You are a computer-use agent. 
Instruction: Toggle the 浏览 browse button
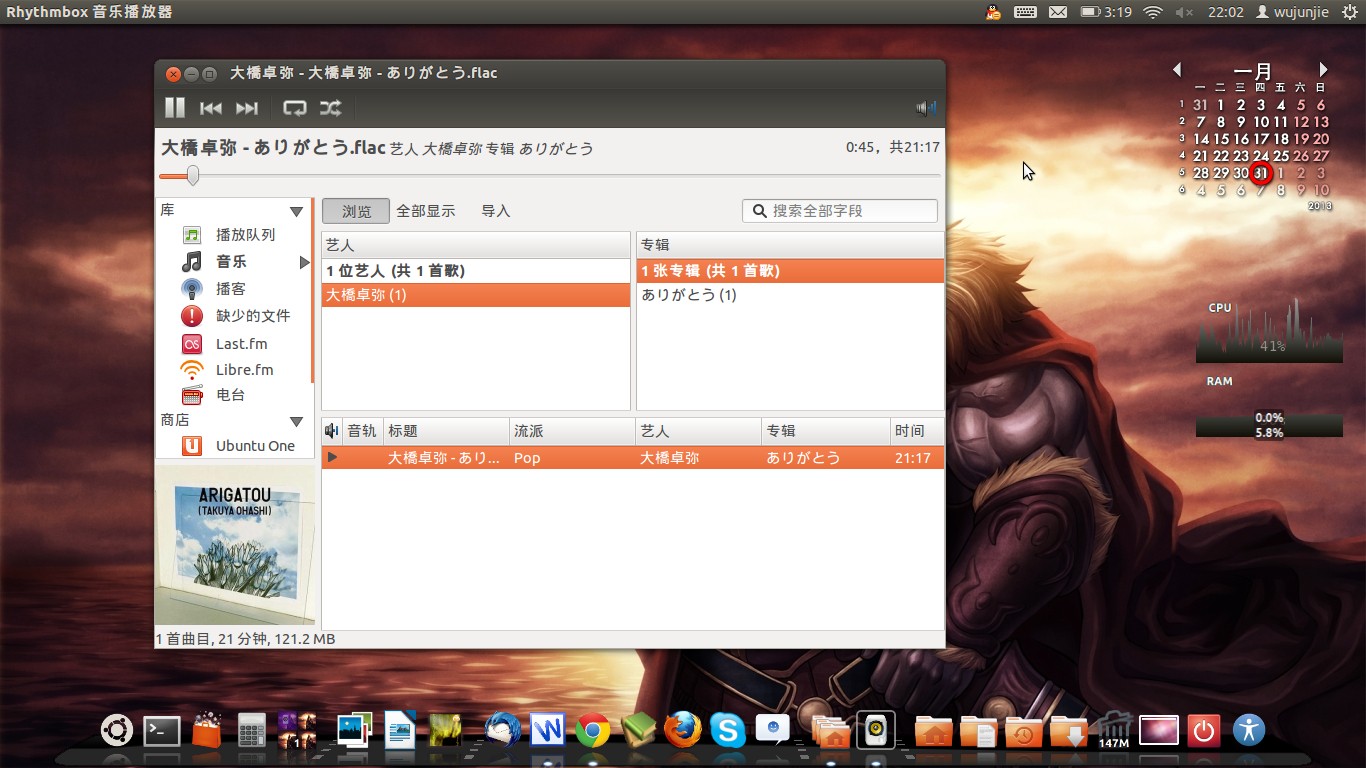point(356,211)
